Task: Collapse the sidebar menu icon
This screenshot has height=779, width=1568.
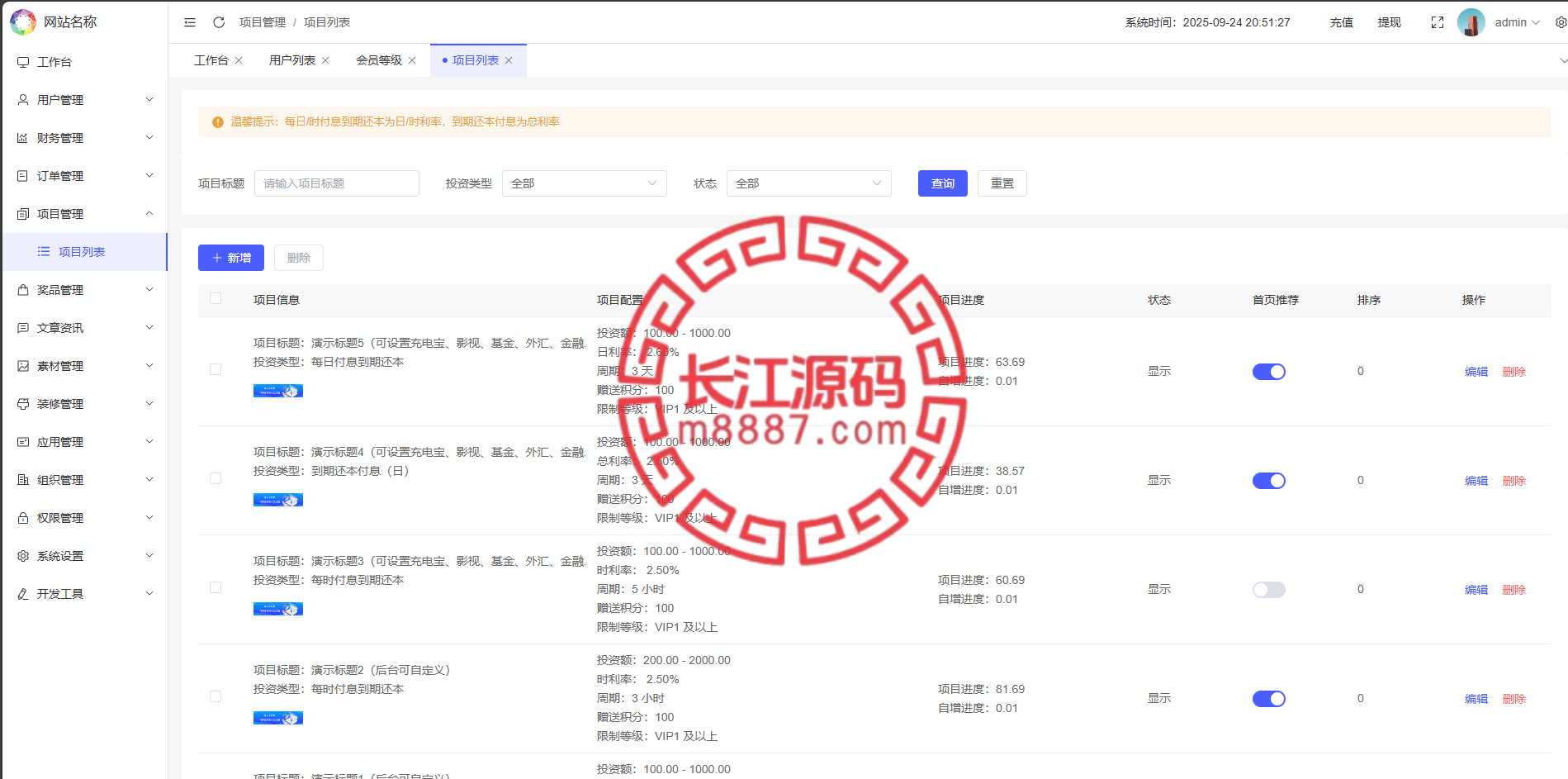Action: click(x=190, y=22)
